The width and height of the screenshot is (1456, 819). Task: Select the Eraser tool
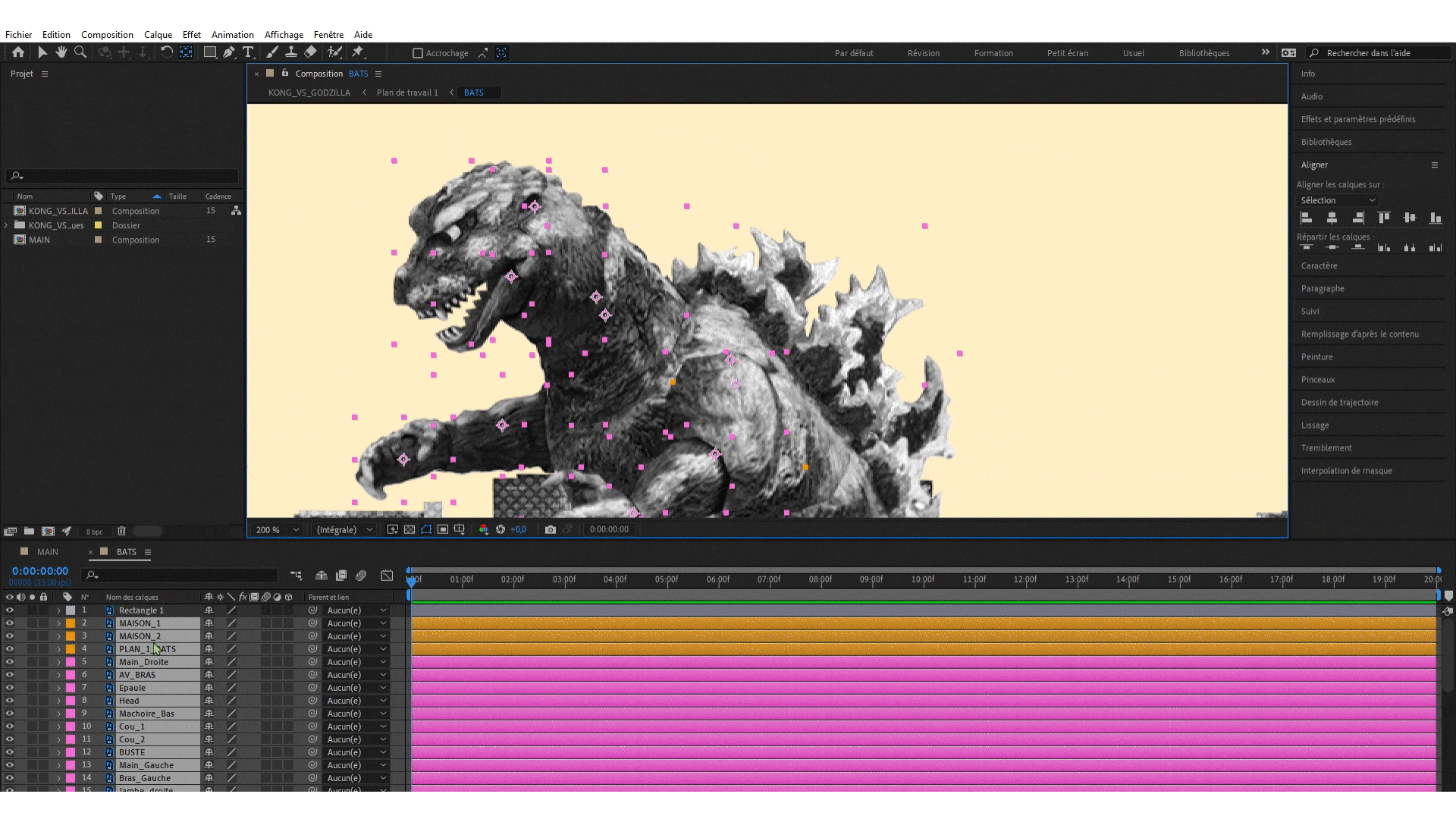[310, 52]
